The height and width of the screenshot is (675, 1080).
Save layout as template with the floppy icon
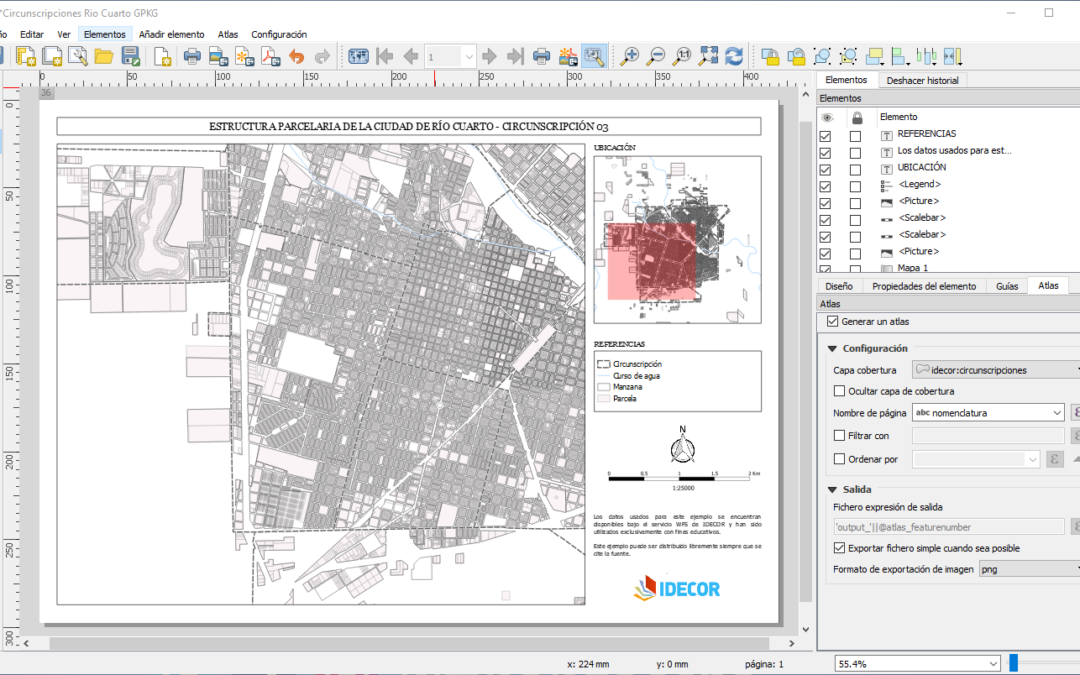(x=130, y=56)
